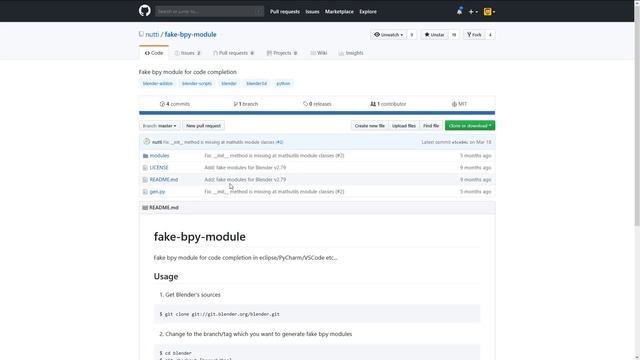
Task: Open the notifications bell icon
Action: pos(459,11)
